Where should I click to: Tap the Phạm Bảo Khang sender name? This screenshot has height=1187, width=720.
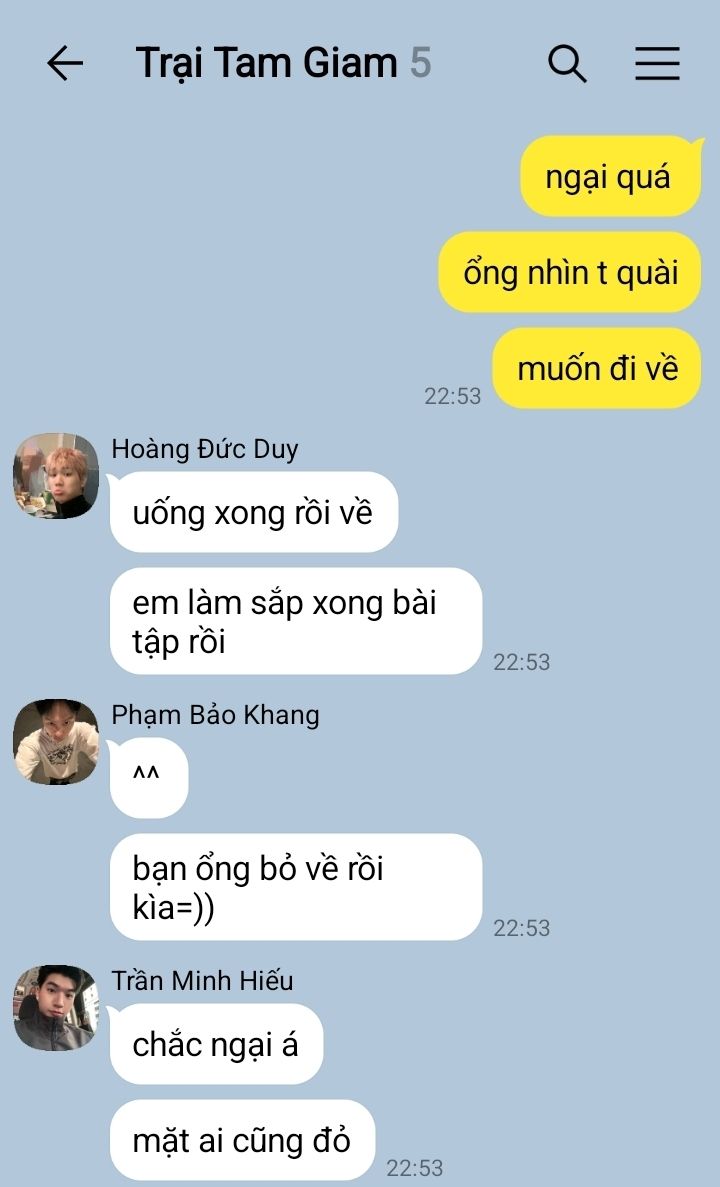[x=215, y=715]
